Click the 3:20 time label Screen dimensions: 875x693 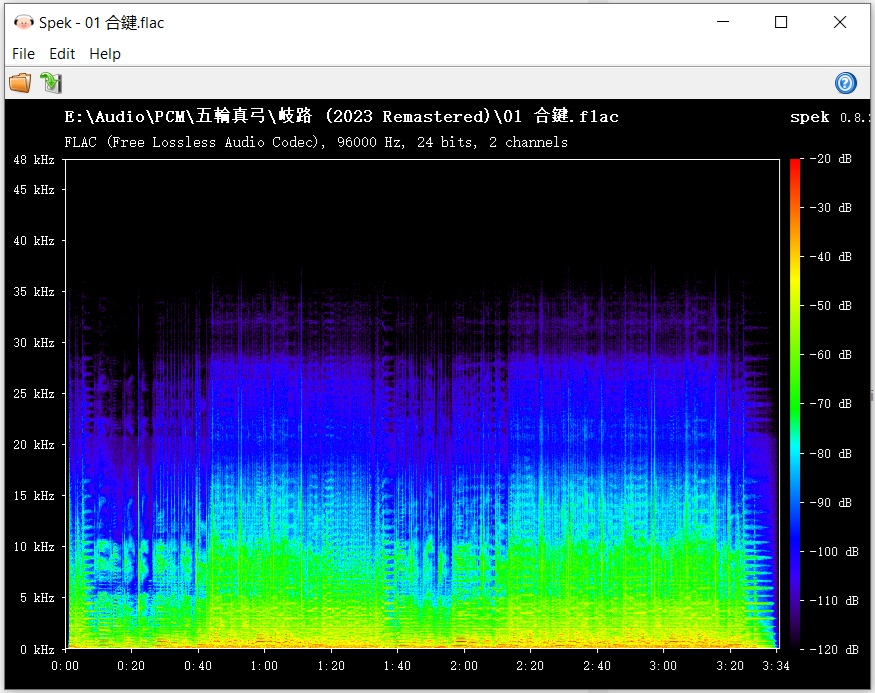click(730, 666)
